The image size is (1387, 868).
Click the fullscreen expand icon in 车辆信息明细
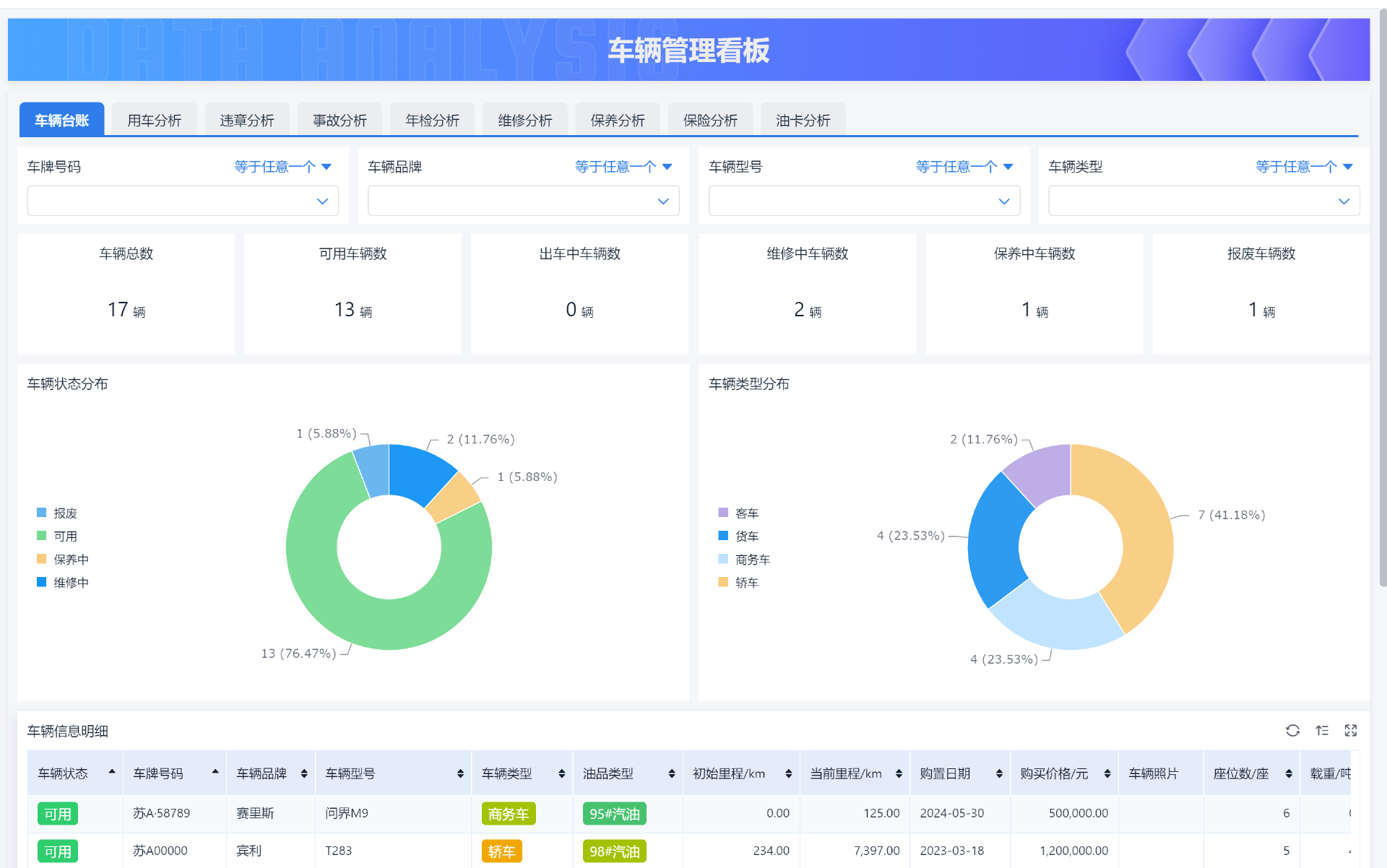click(x=1351, y=731)
